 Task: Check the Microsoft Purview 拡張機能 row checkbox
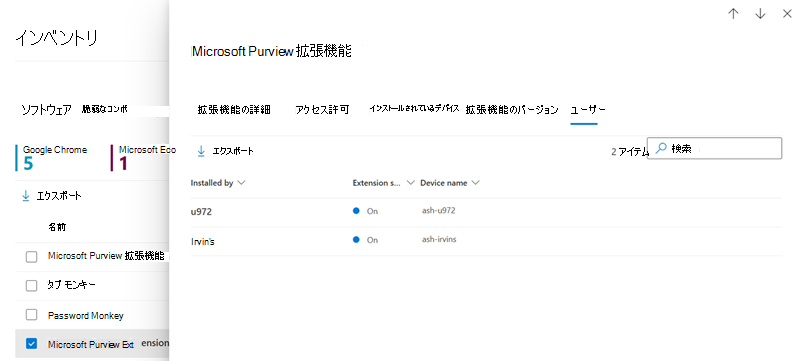point(32,256)
